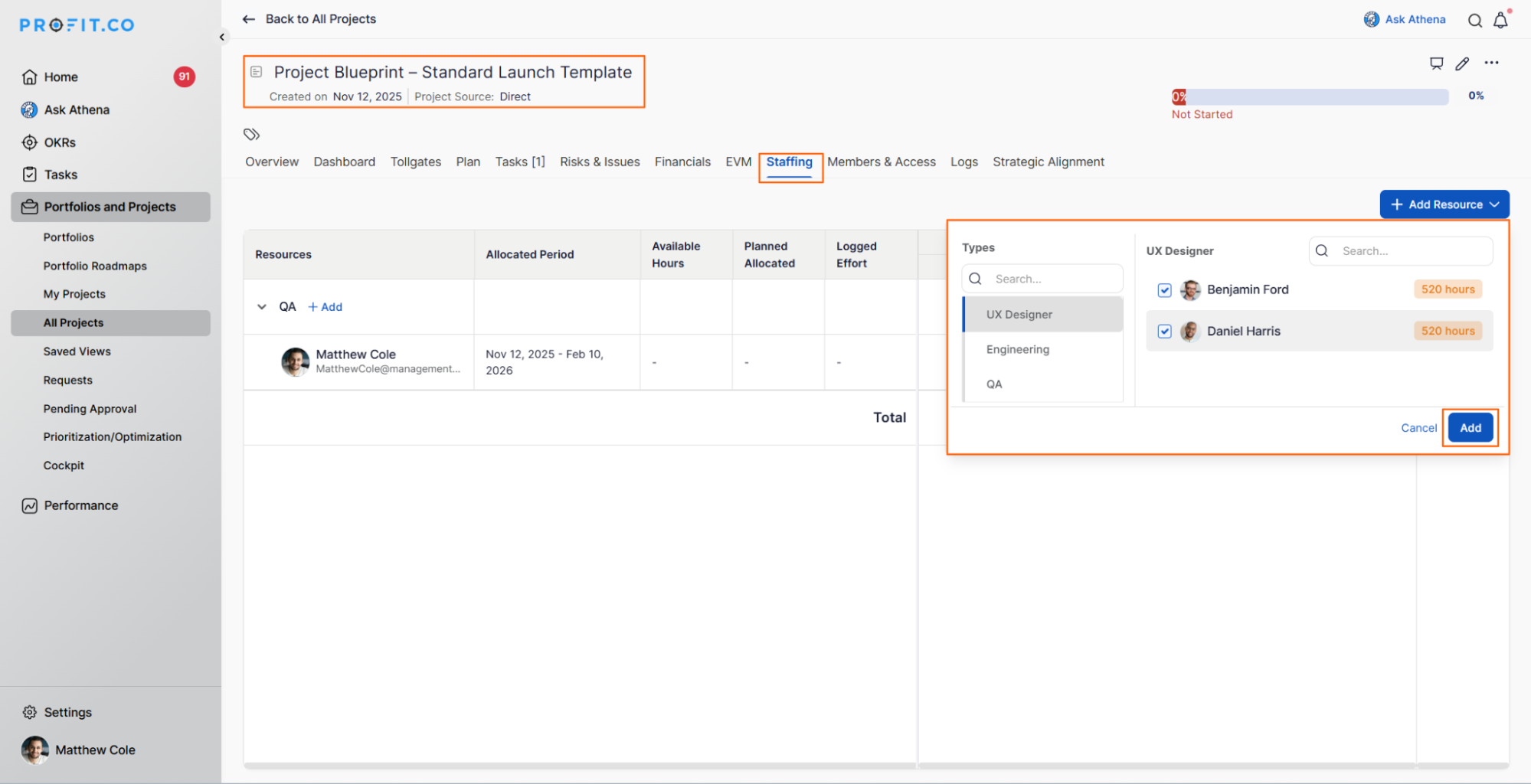This screenshot has width=1531, height=784.
Task: Uncheck the Daniel Harris checkbox
Action: 1164,332
